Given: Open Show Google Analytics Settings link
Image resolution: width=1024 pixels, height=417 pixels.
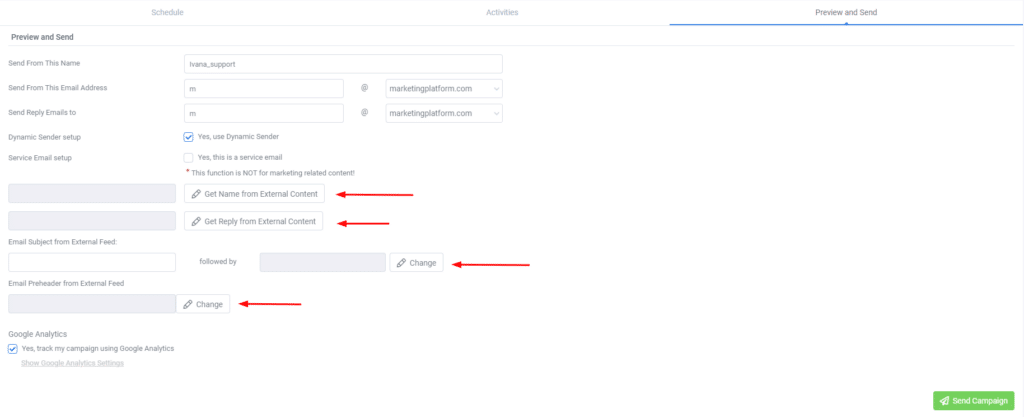Looking at the screenshot, I should tap(72, 363).
